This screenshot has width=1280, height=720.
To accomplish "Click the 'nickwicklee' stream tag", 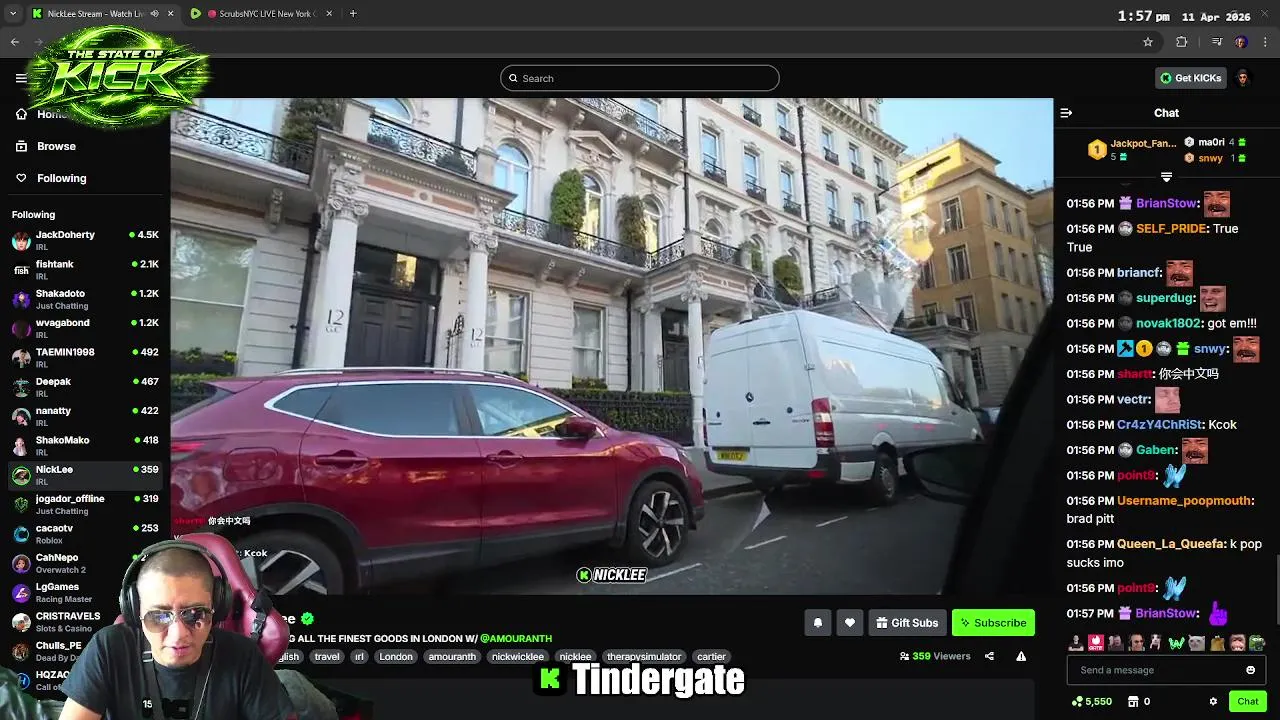I will tap(518, 657).
